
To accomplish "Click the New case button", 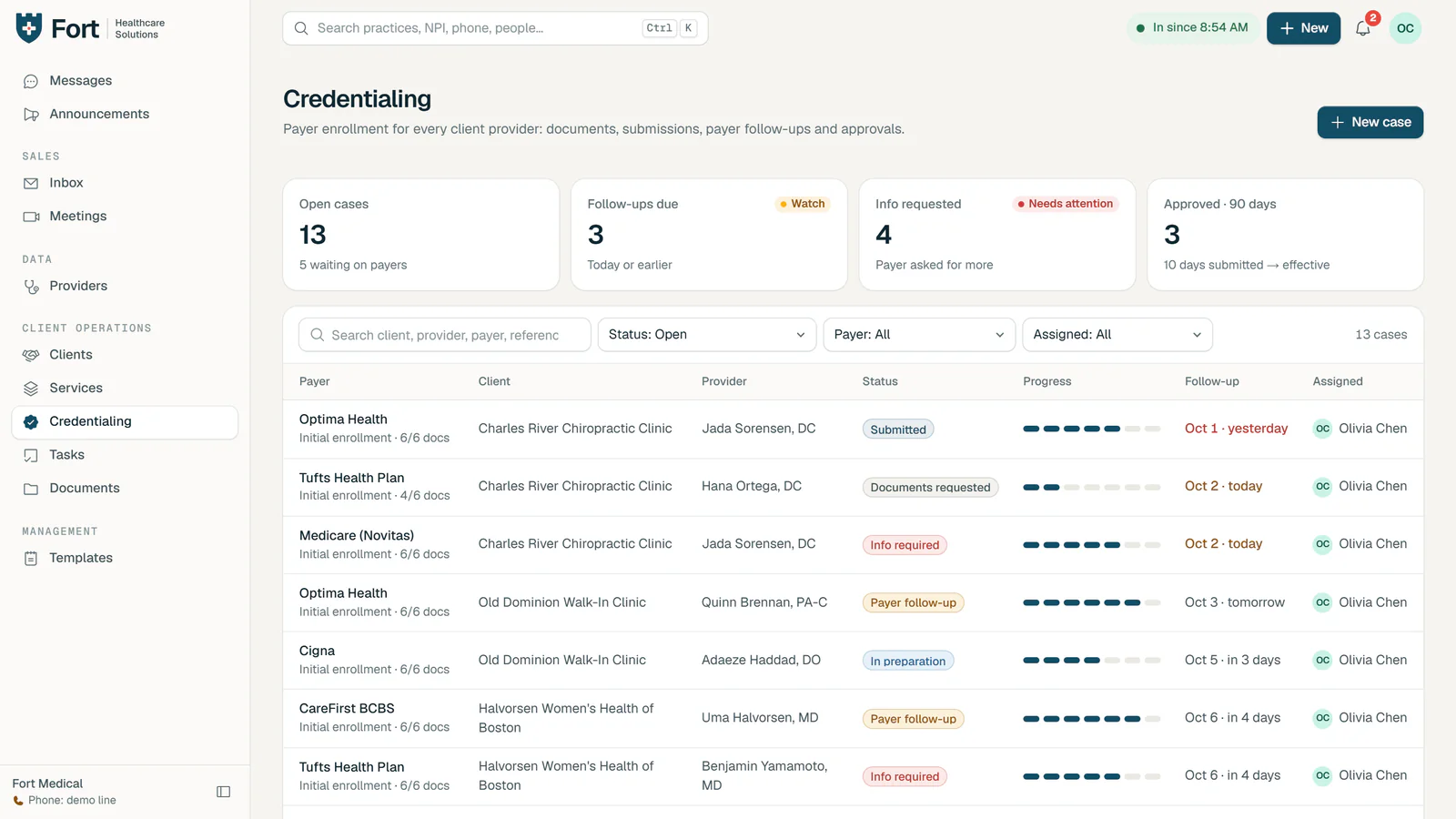I will click(x=1370, y=122).
